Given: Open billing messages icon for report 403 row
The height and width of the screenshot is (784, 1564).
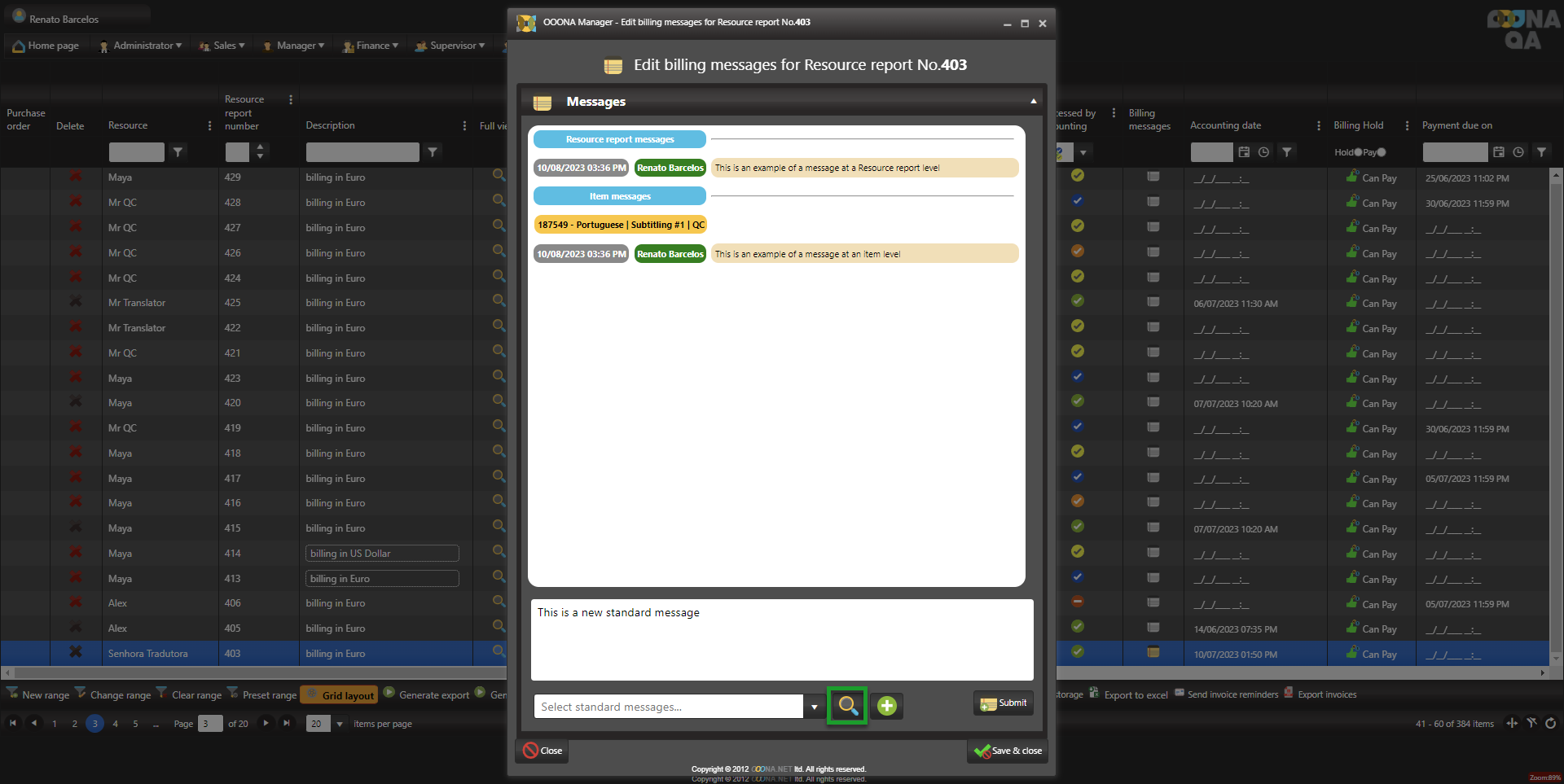Looking at the screenshot, I should coord(1153,653).
